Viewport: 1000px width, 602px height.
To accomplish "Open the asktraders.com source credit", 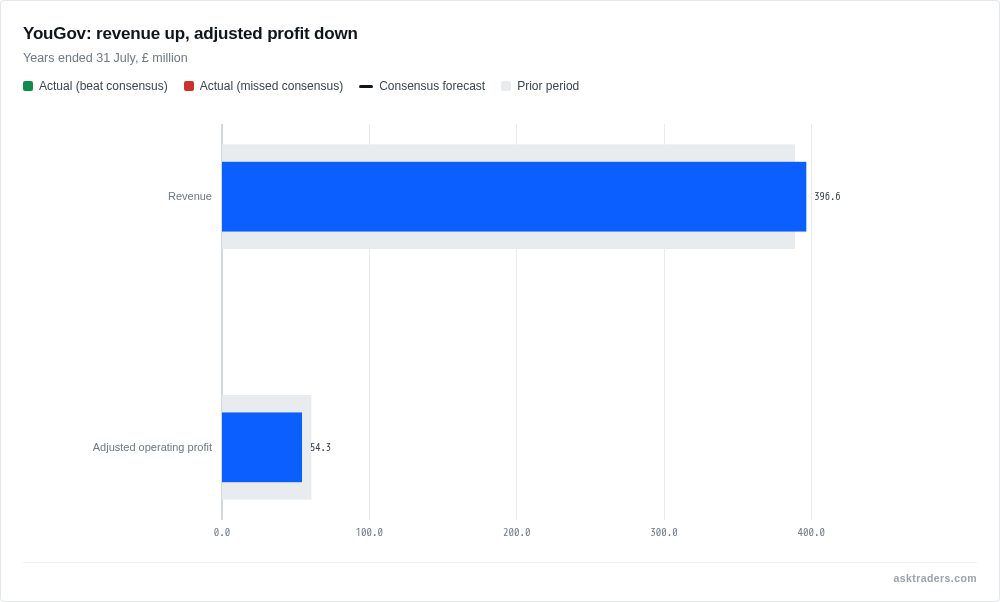I will [x=934, y=578].
